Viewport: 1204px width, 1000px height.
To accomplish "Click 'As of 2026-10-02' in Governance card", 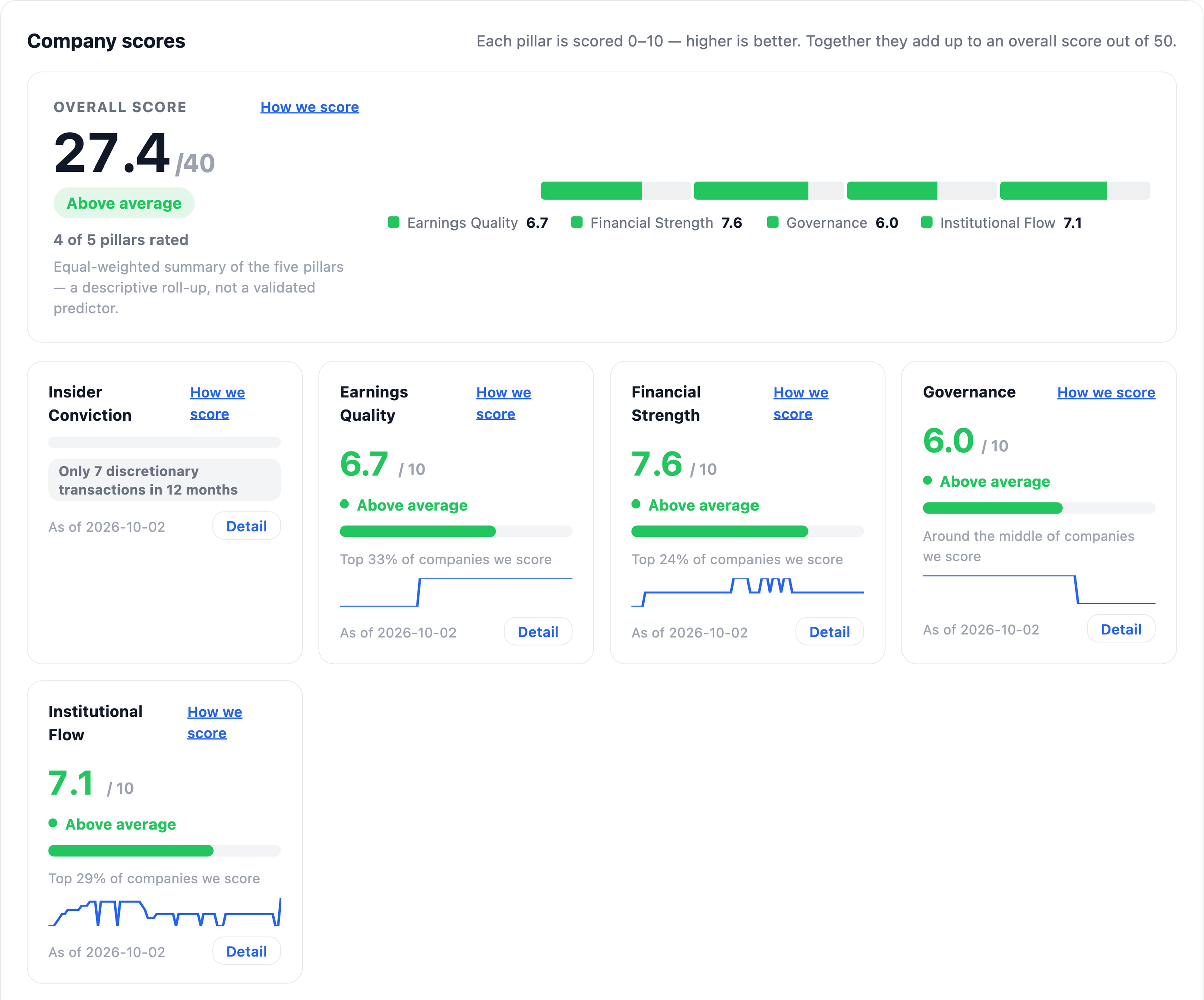I will pyautogui.click(x=981, y=630).
